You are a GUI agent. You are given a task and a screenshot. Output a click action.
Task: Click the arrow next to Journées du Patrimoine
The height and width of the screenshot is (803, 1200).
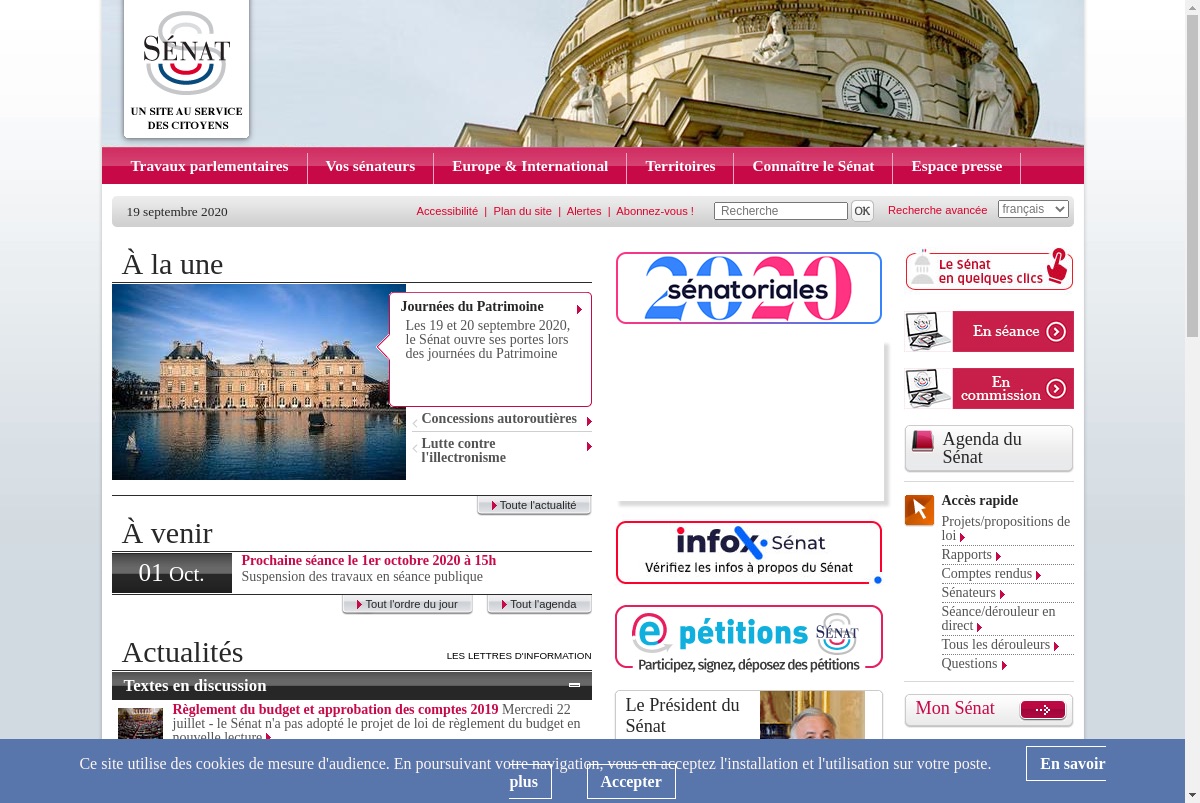tap(579, 309)
